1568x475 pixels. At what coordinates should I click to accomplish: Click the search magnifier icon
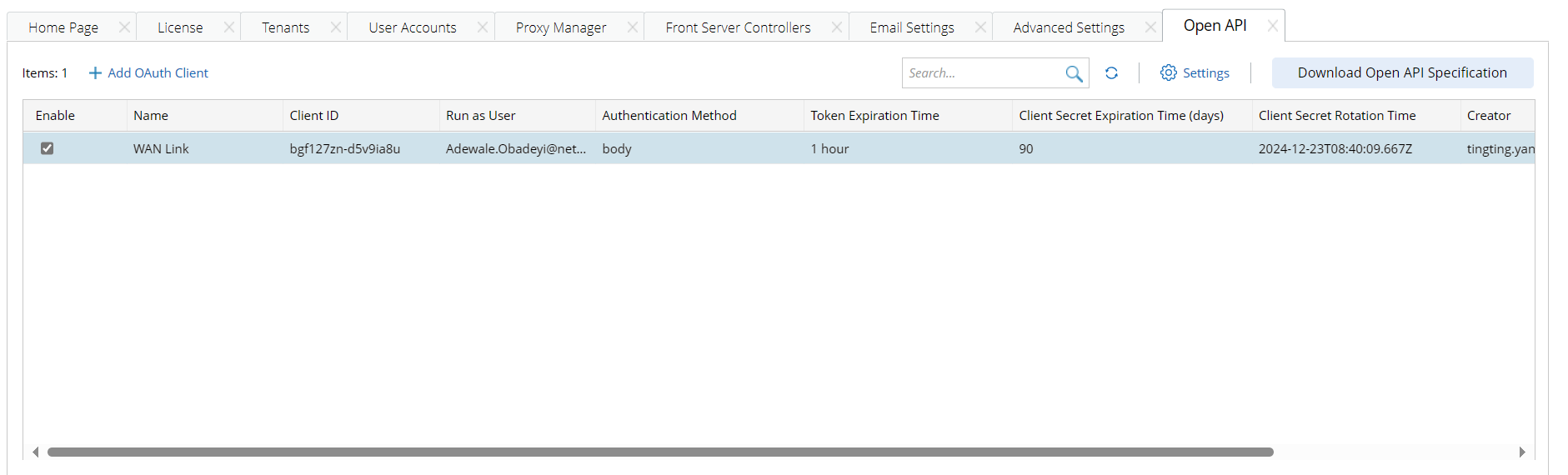(1074, 73)
